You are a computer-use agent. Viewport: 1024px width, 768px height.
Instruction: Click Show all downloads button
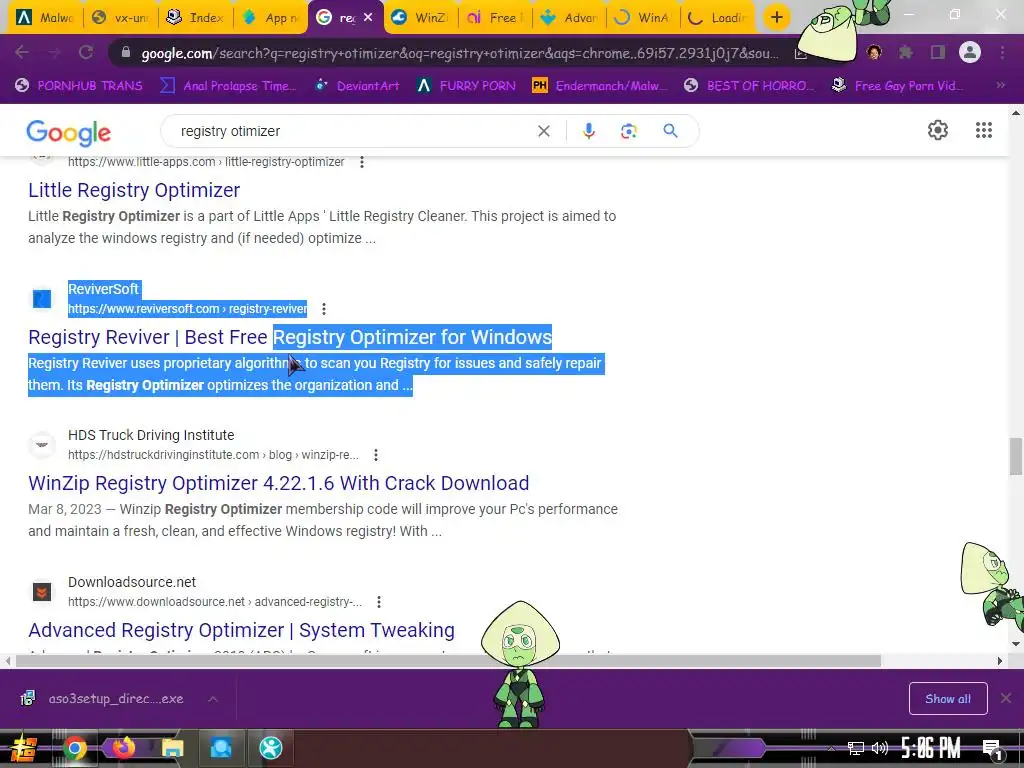click(948, 699)
